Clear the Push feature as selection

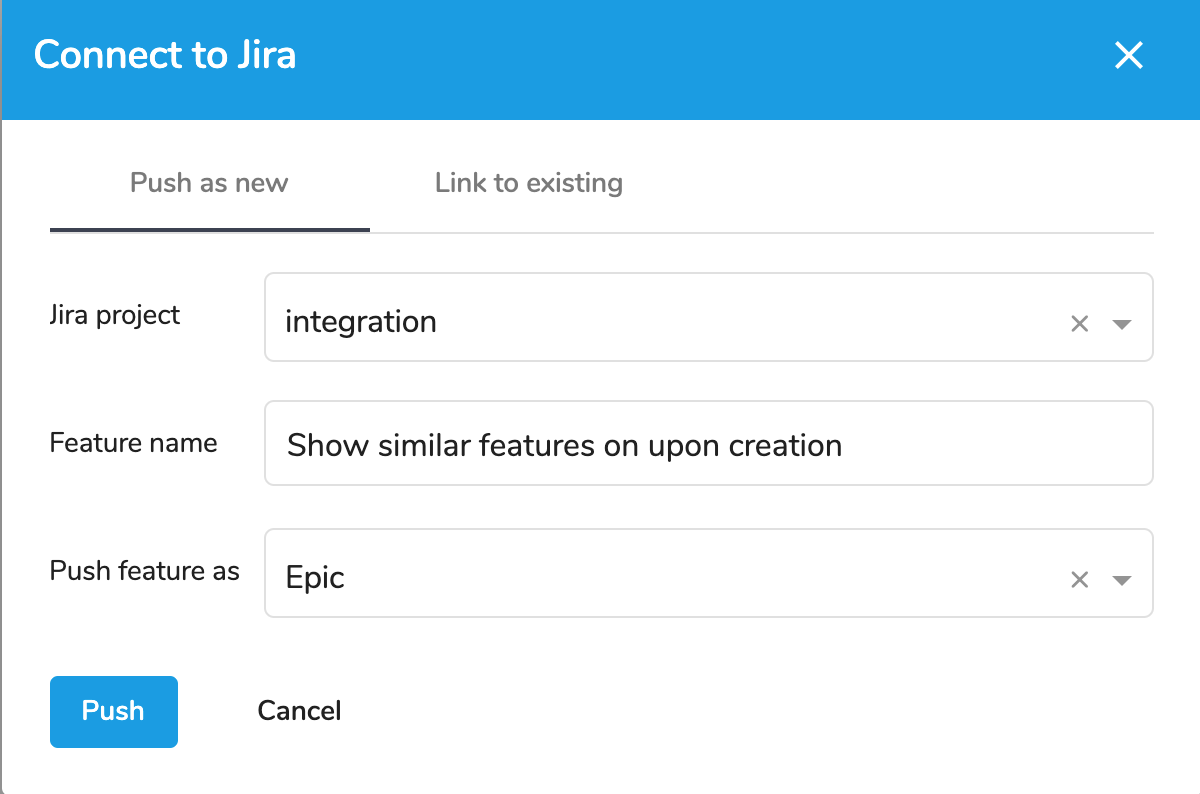tap(1079, 580)
